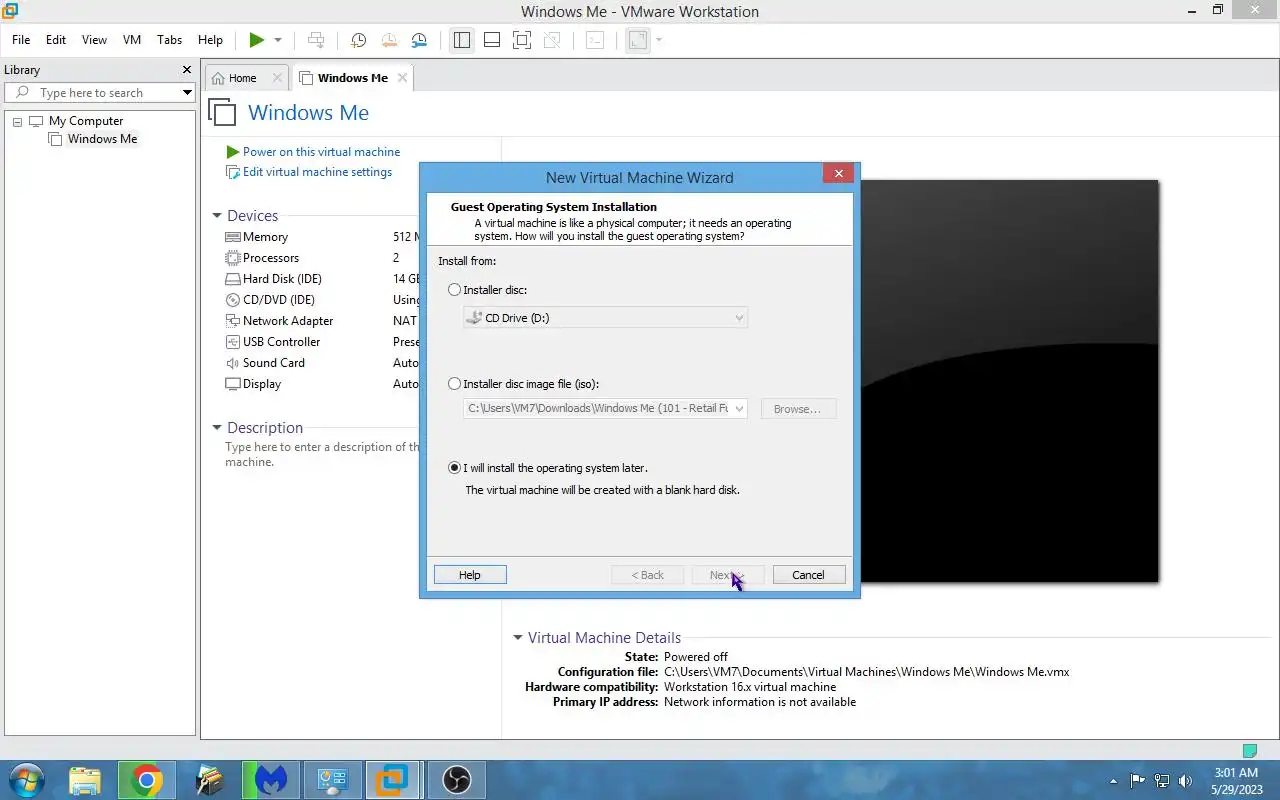Open the Stretch Guest dropdown arrow
Image resolution: width=1280 pixels, height=800 pixels.
coord(659,40)
